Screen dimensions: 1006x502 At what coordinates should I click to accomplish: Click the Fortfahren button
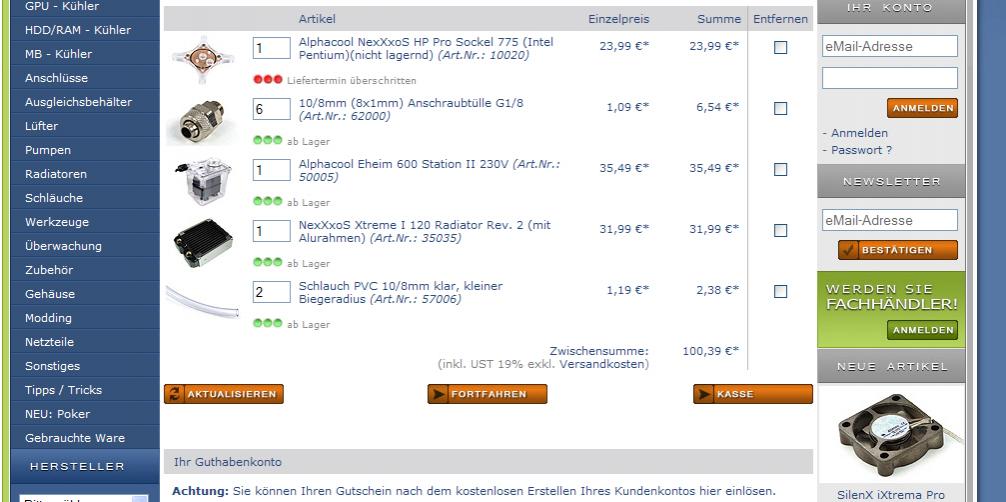488,394
